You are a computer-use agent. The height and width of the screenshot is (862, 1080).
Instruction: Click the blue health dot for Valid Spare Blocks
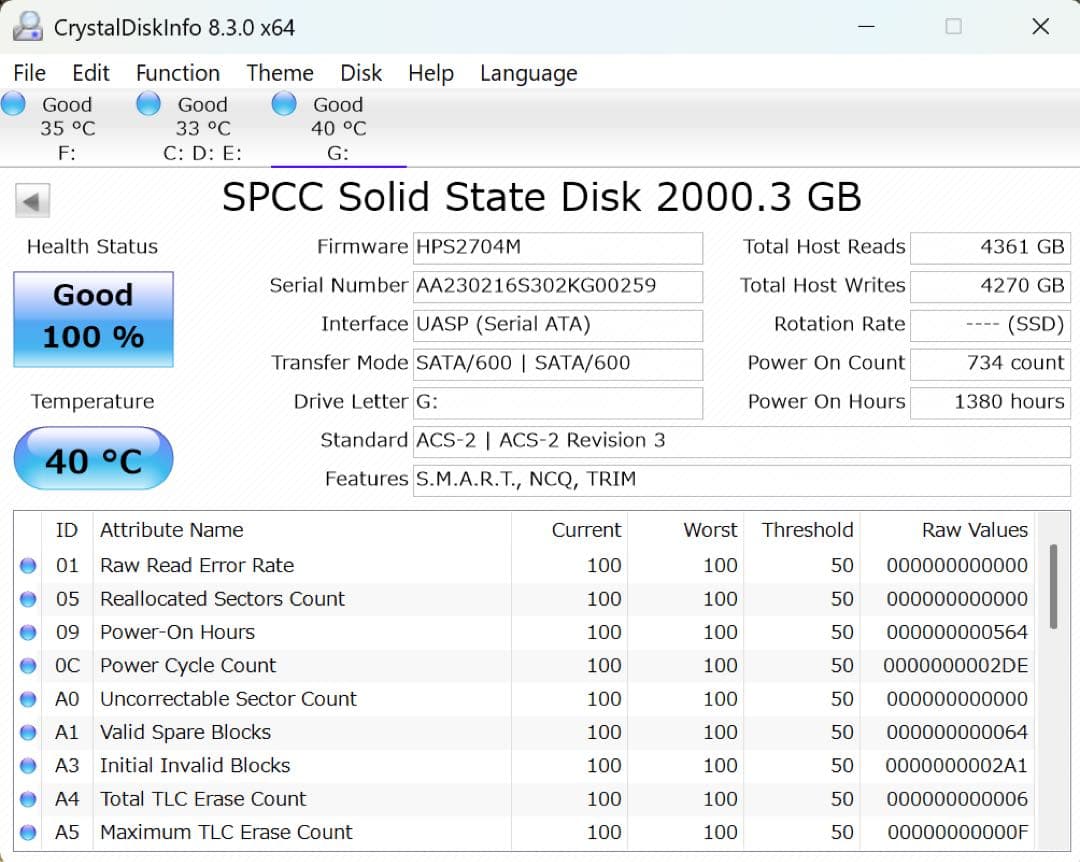pyautogui.click(x=28, y=732)
